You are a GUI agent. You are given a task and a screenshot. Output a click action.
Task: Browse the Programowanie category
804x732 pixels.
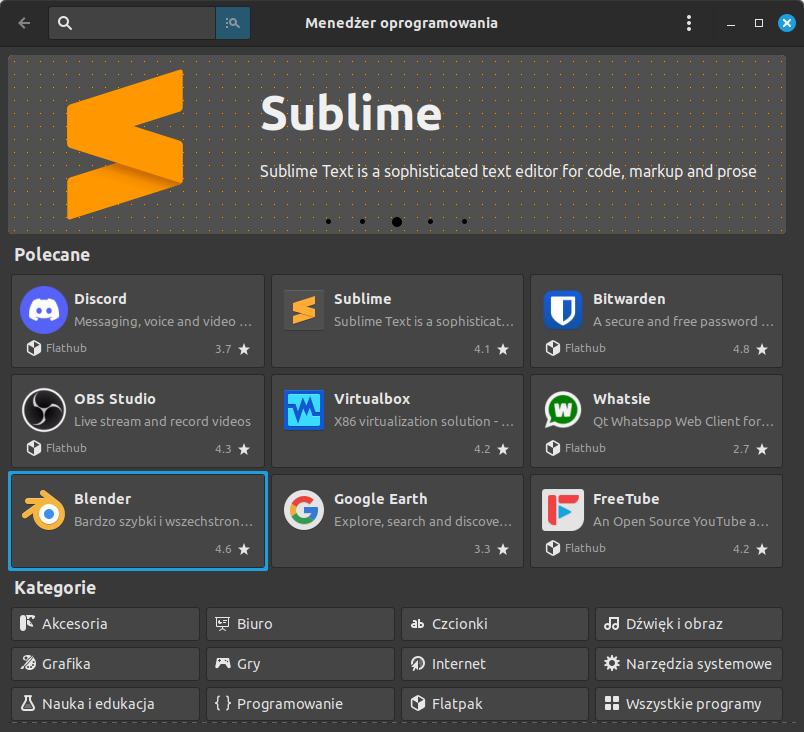[300, 704]
